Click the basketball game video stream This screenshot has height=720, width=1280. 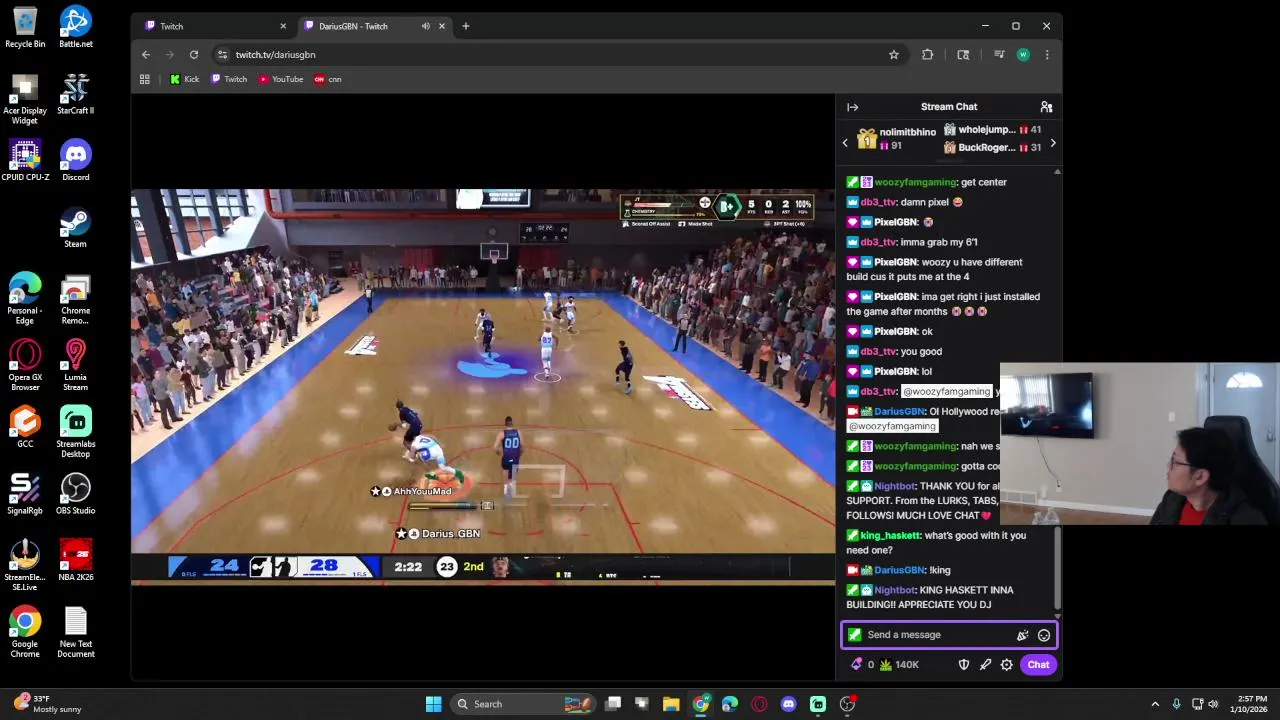coord(483,385)
